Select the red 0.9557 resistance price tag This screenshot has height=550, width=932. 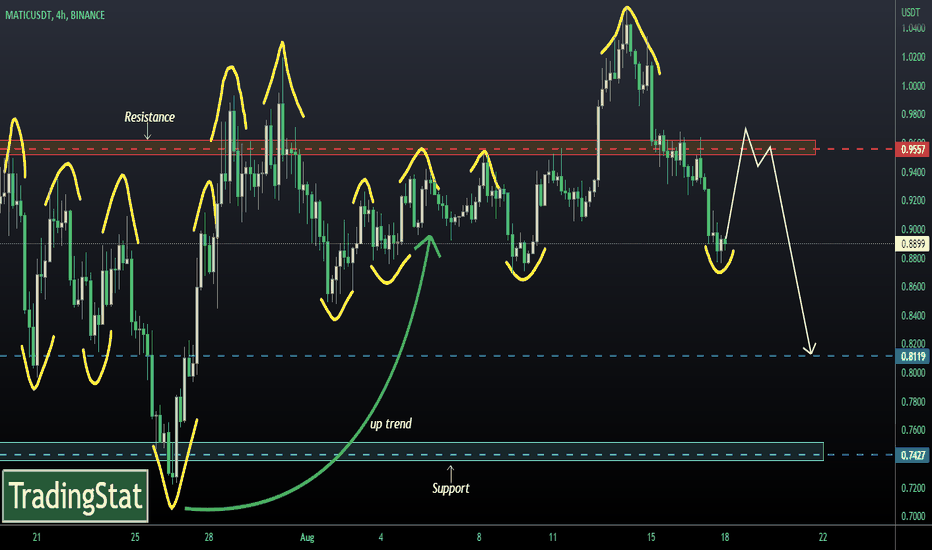[912, 149]
